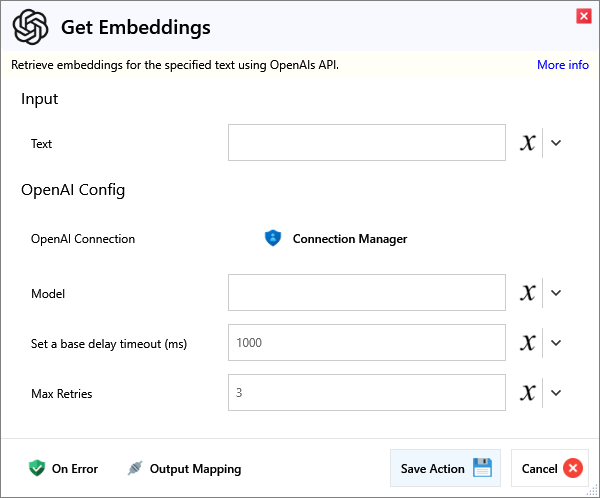Focus the Text input field
The height and width of the screenshot is (498, 600).
point(366,143)
